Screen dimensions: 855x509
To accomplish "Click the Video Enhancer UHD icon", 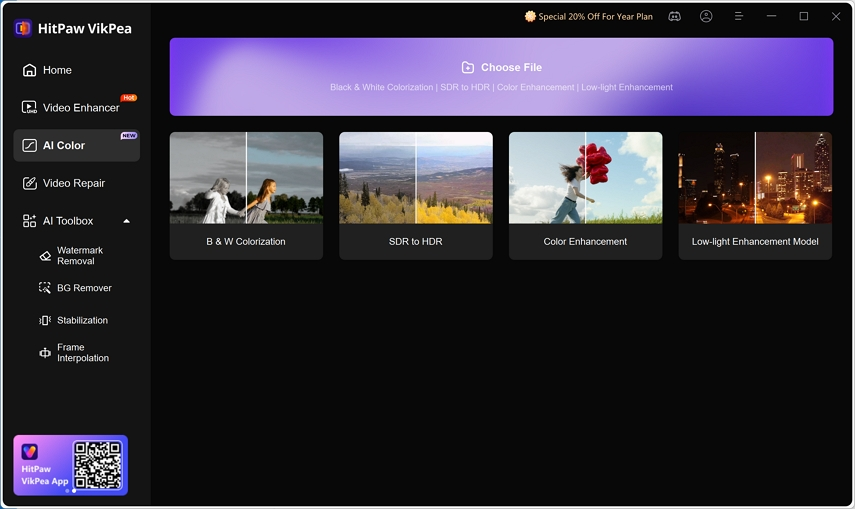I will click(x=29, y=107).
